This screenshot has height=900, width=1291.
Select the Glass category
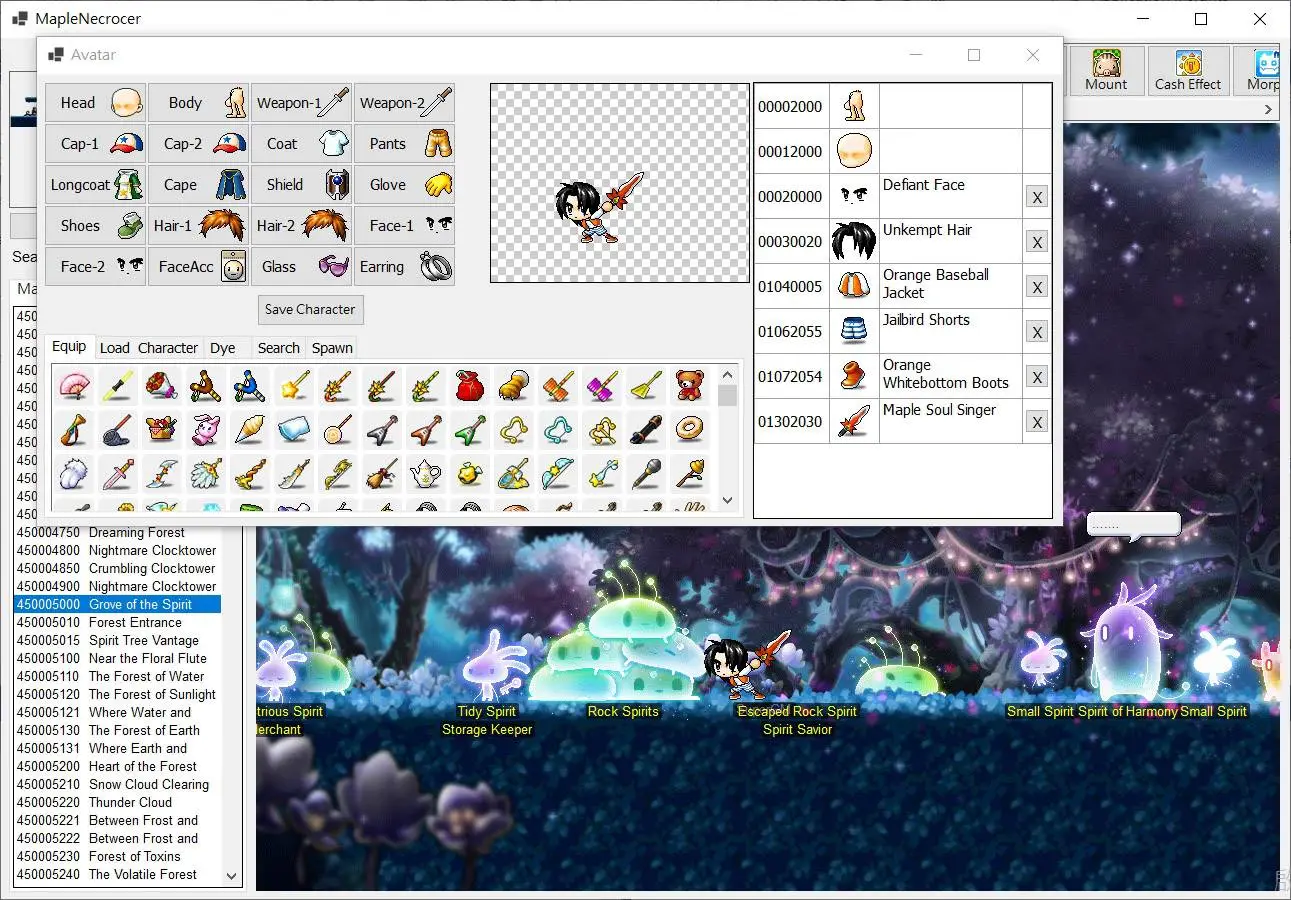point(302,266)
